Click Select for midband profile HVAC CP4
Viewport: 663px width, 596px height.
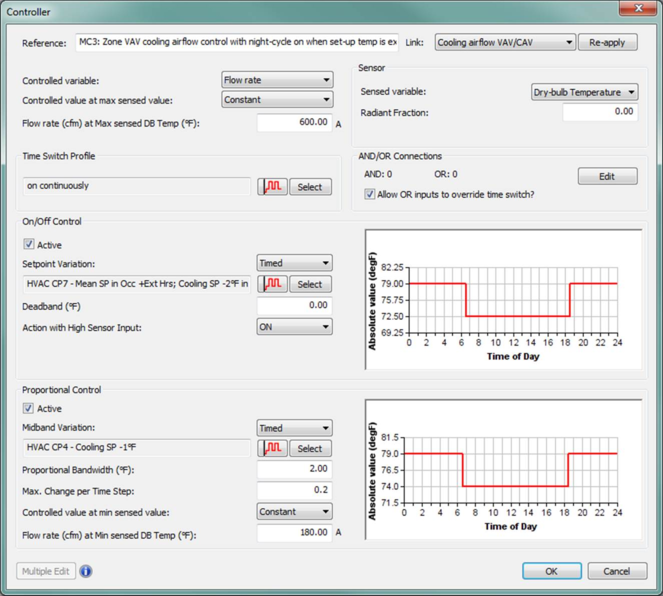(x=310, y=448)
